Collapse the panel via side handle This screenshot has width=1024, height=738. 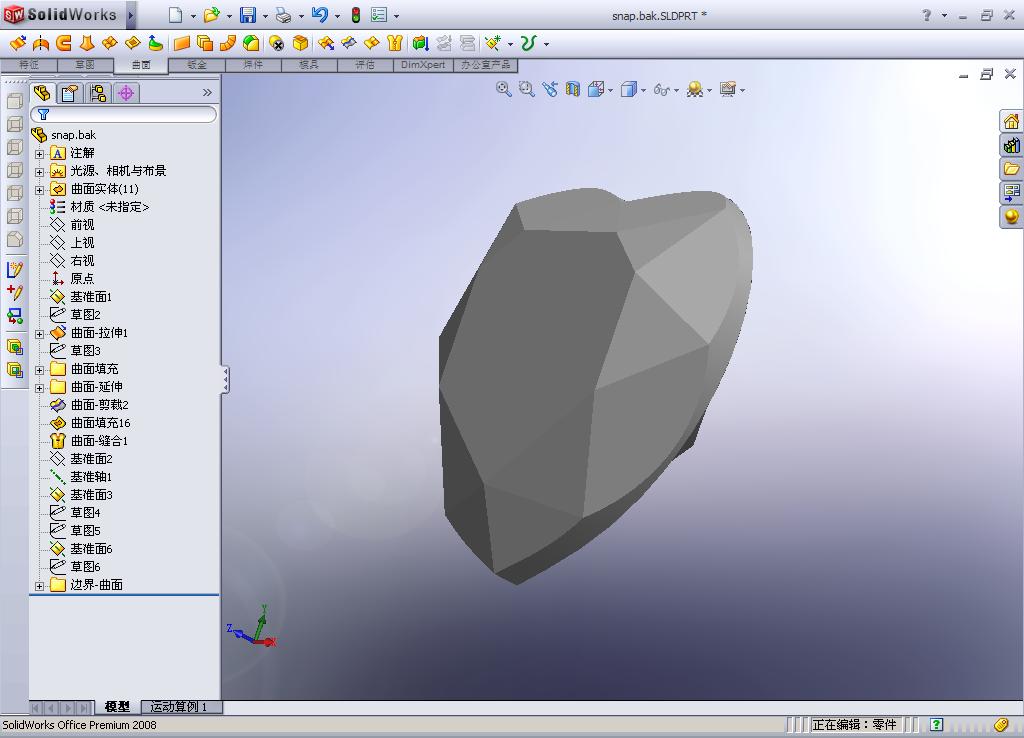point(225,379)
